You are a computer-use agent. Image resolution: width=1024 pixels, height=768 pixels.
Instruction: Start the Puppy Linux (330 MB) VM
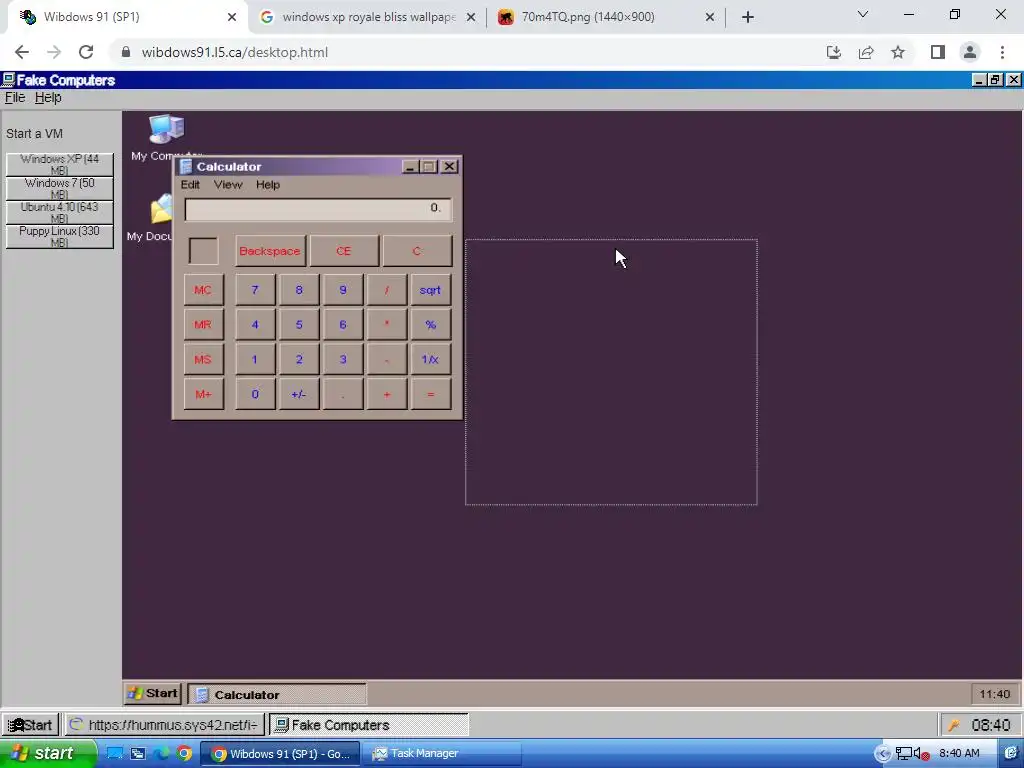click(x=59, y=237)
